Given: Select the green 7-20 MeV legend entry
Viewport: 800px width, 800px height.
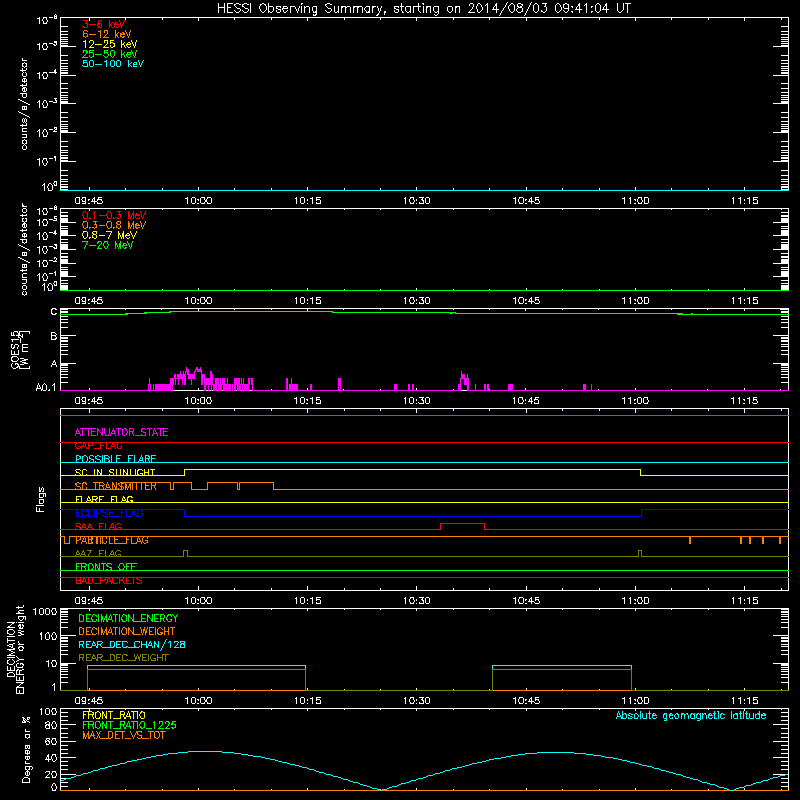Looking at the screenshot, I should click(107, 245).
